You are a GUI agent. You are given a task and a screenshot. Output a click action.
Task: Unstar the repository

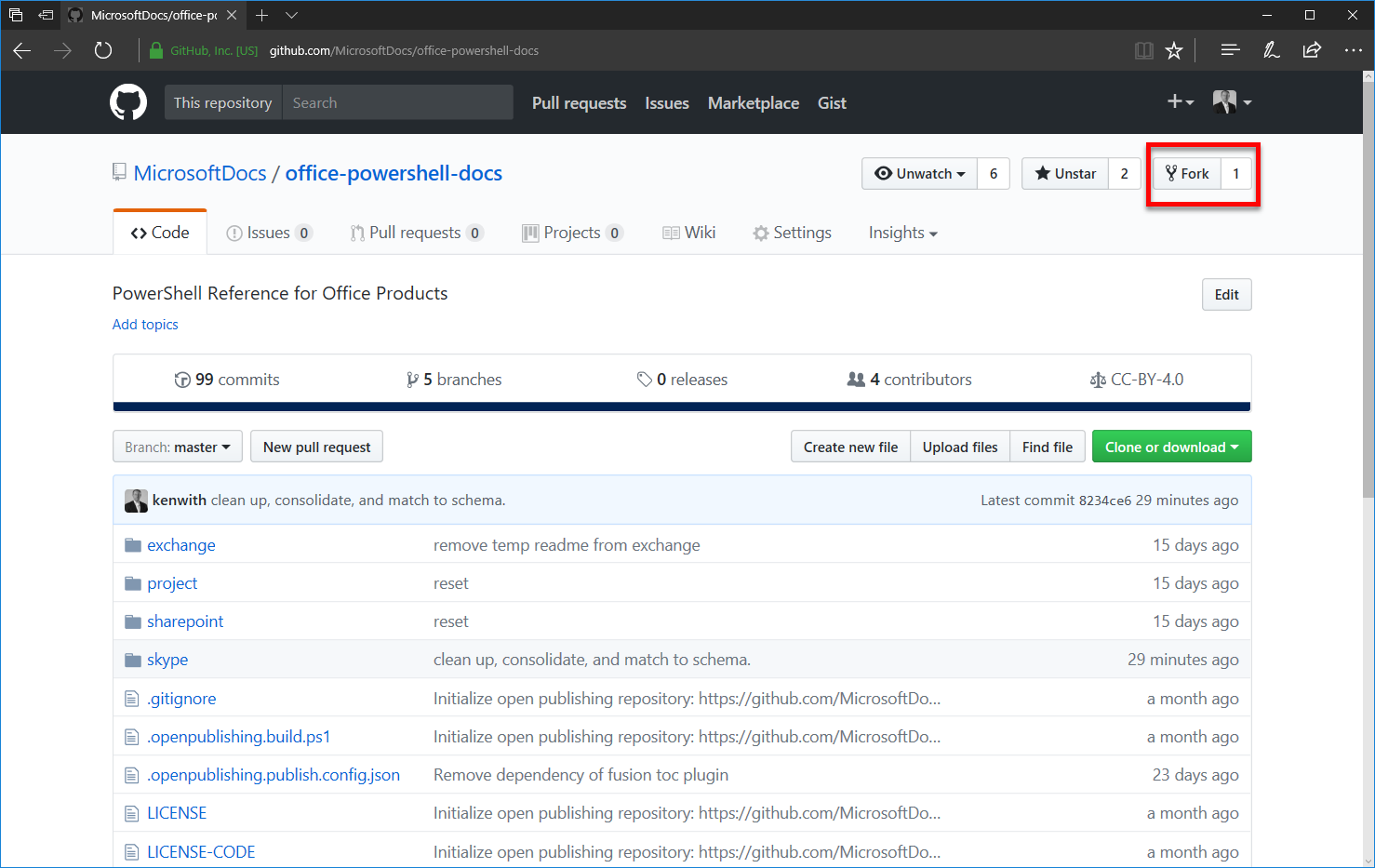[1065, 174]
